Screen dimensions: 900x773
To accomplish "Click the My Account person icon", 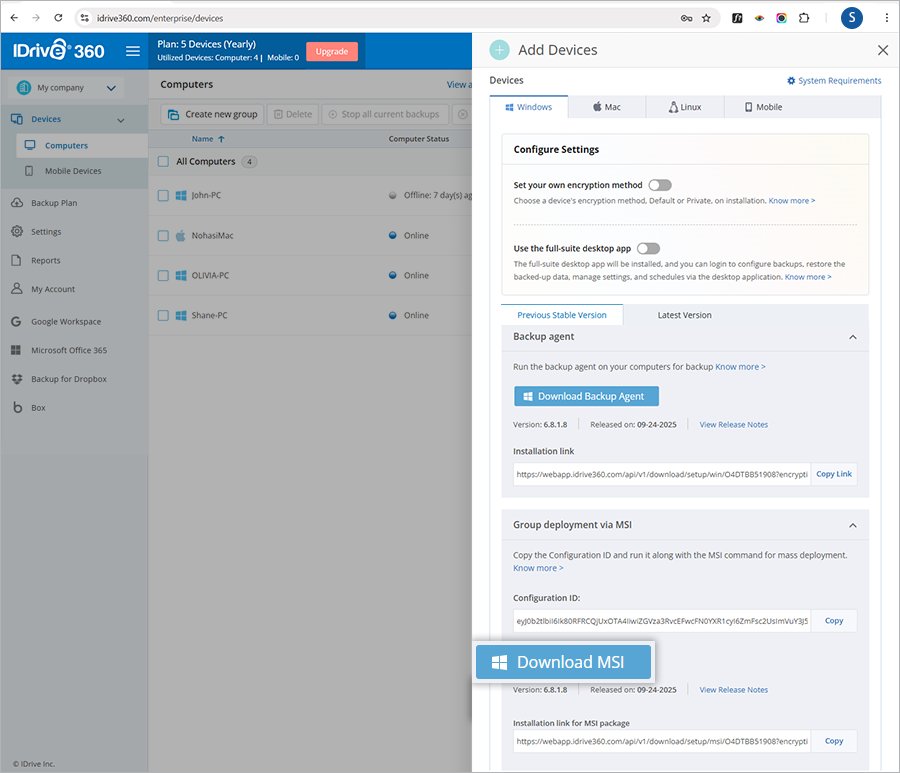I will [17, 289].
